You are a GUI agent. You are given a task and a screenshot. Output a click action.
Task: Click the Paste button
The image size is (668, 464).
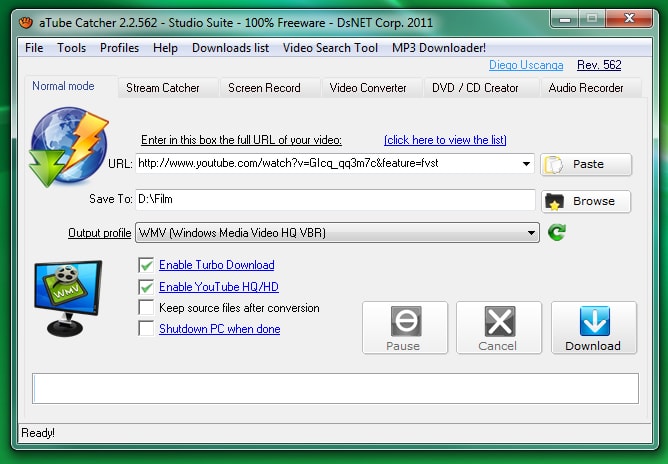pos(586,164)
